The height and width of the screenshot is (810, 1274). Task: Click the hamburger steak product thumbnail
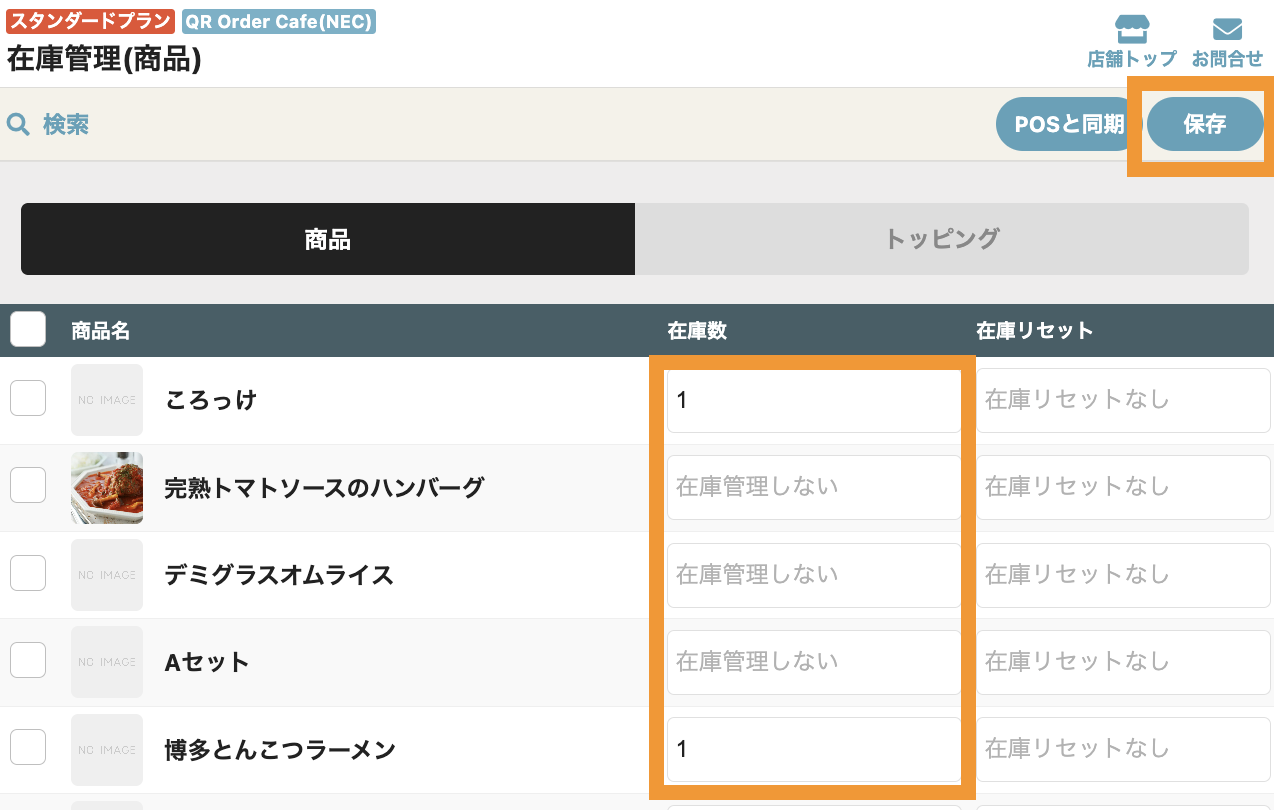tap(107, 488)
